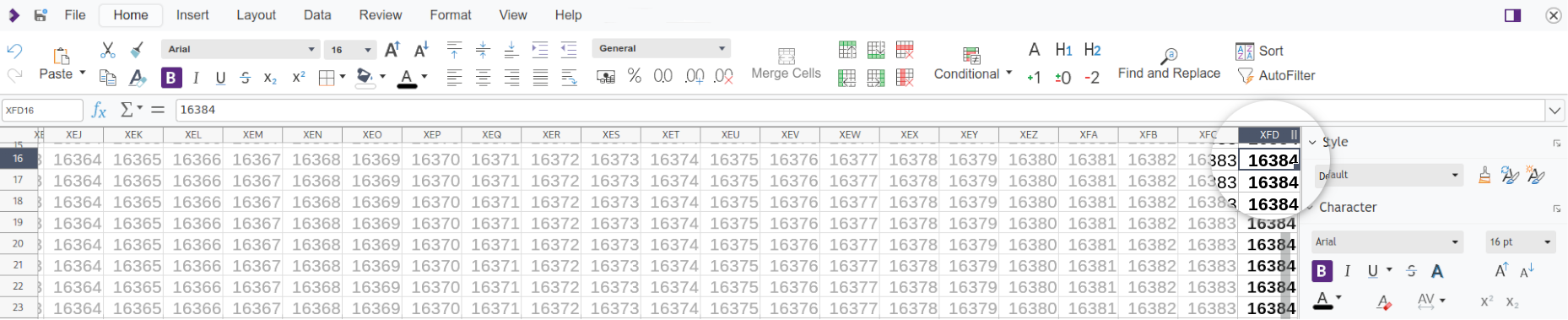Open the Function Wizard fx icon

coord(99,110)
